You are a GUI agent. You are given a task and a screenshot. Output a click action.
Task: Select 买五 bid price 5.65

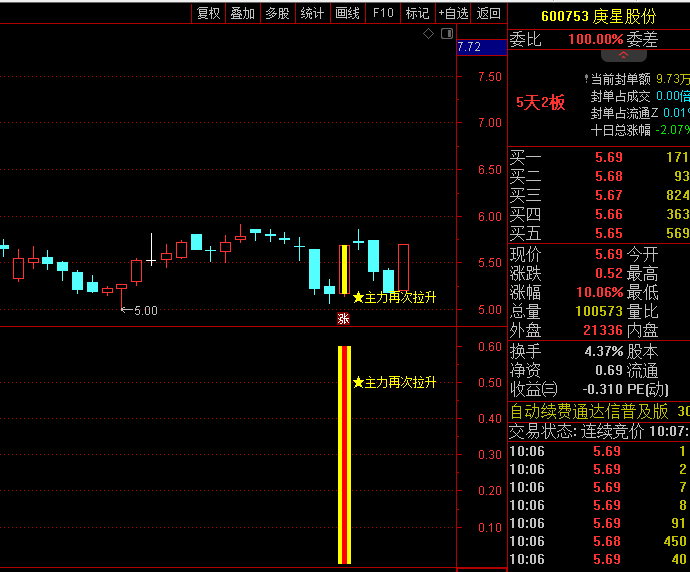click(609, 233)
